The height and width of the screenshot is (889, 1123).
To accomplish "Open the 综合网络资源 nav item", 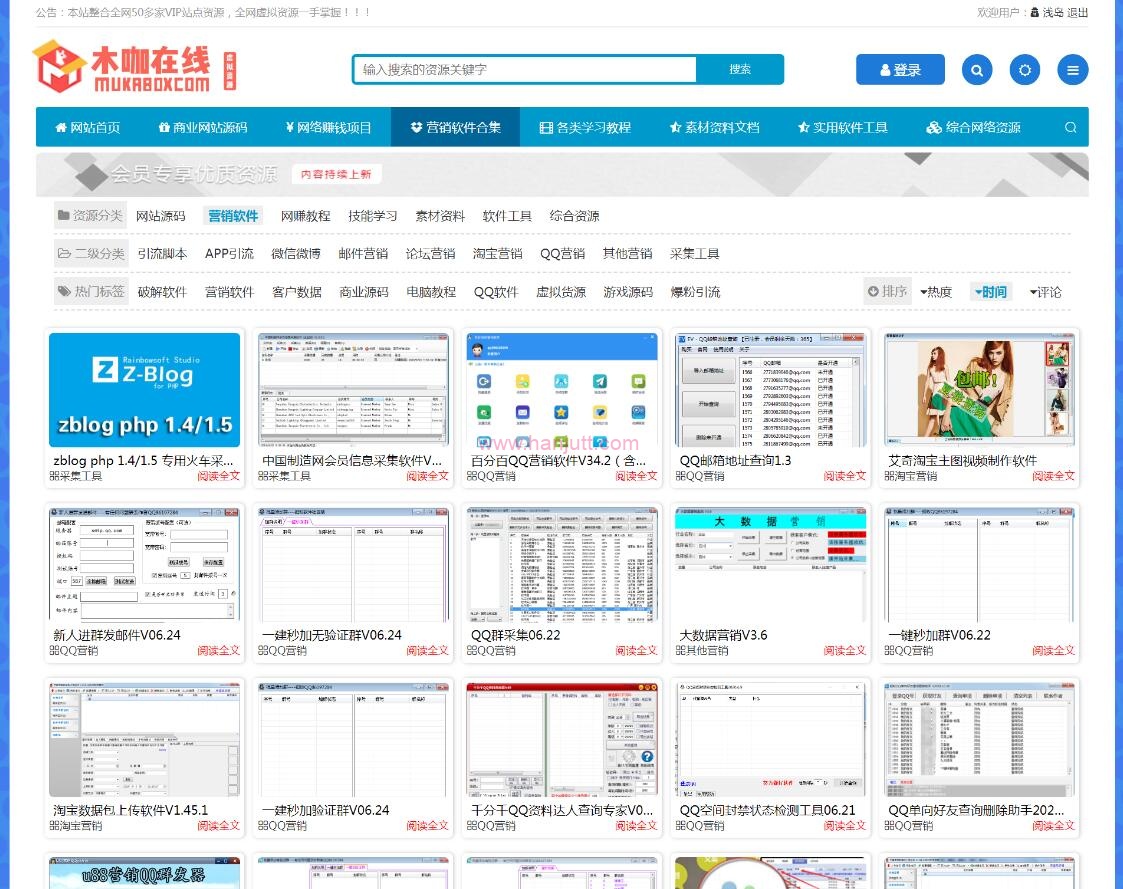I will (973, 128).
